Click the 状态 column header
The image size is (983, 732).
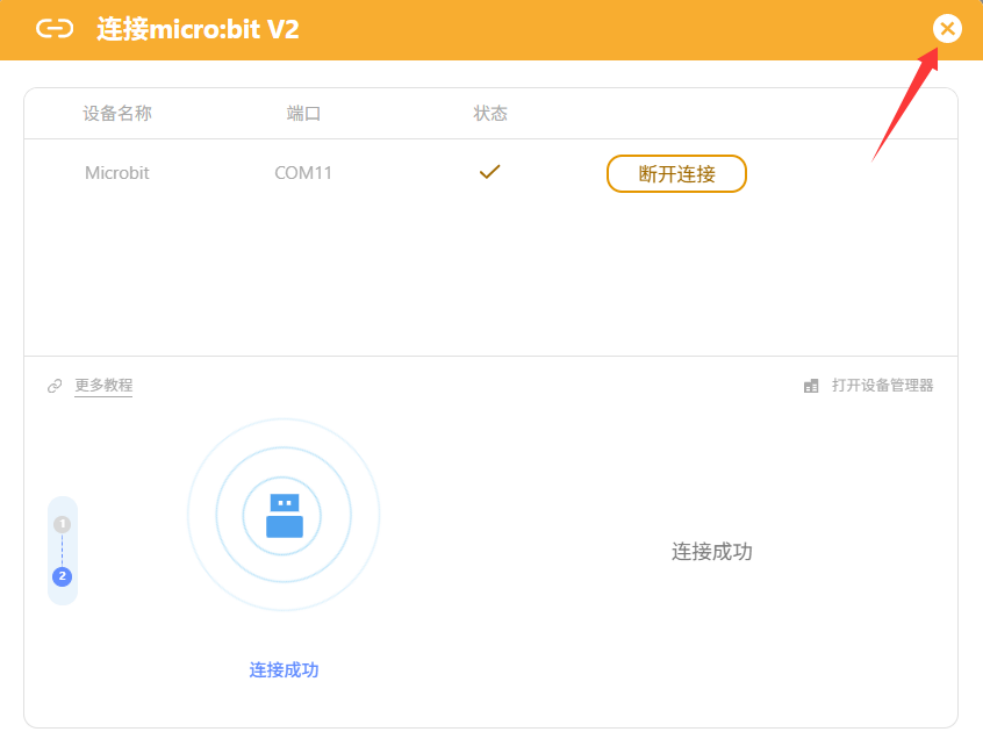coord(490,113)
